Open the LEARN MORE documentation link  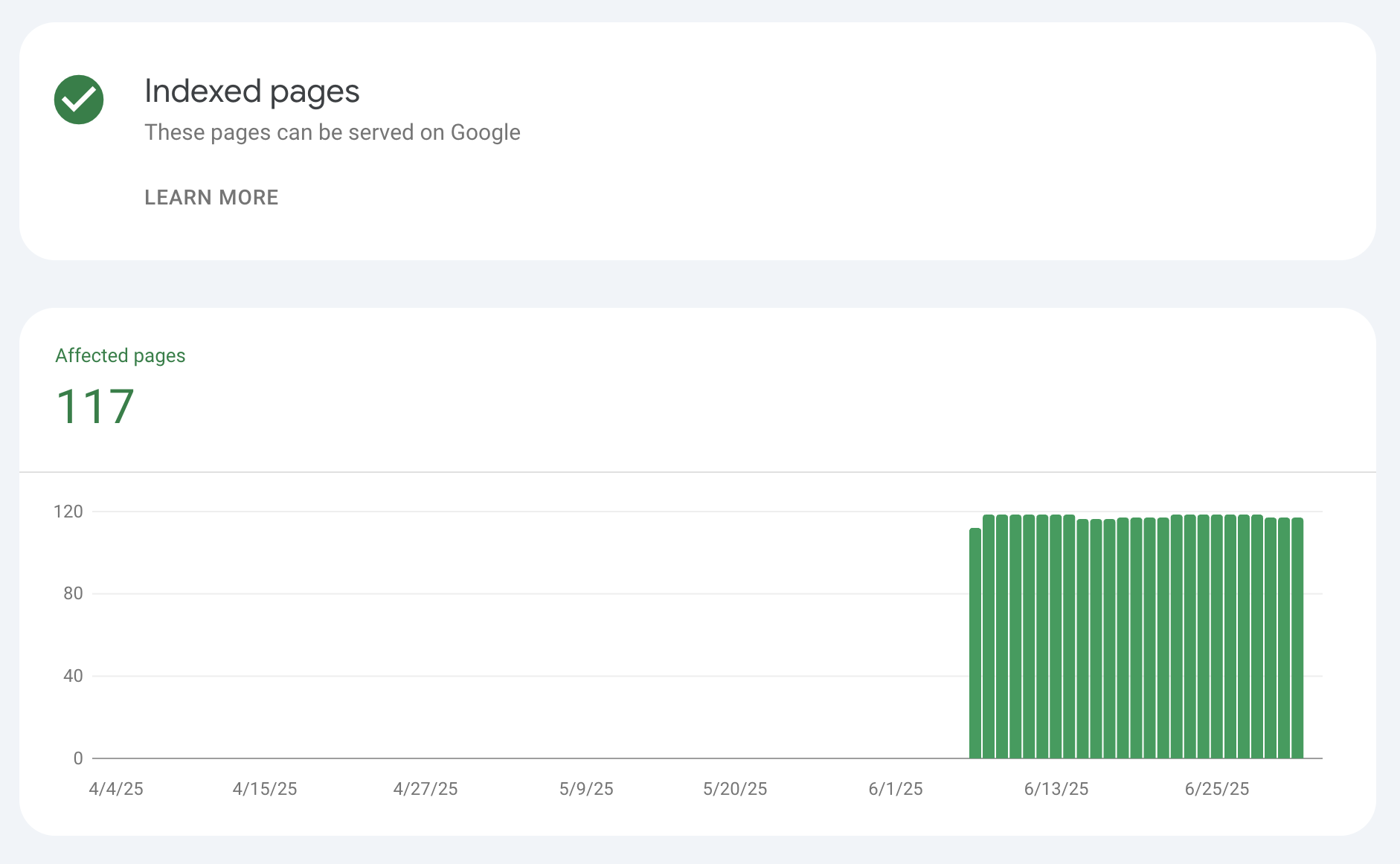[x=211, y=197]
